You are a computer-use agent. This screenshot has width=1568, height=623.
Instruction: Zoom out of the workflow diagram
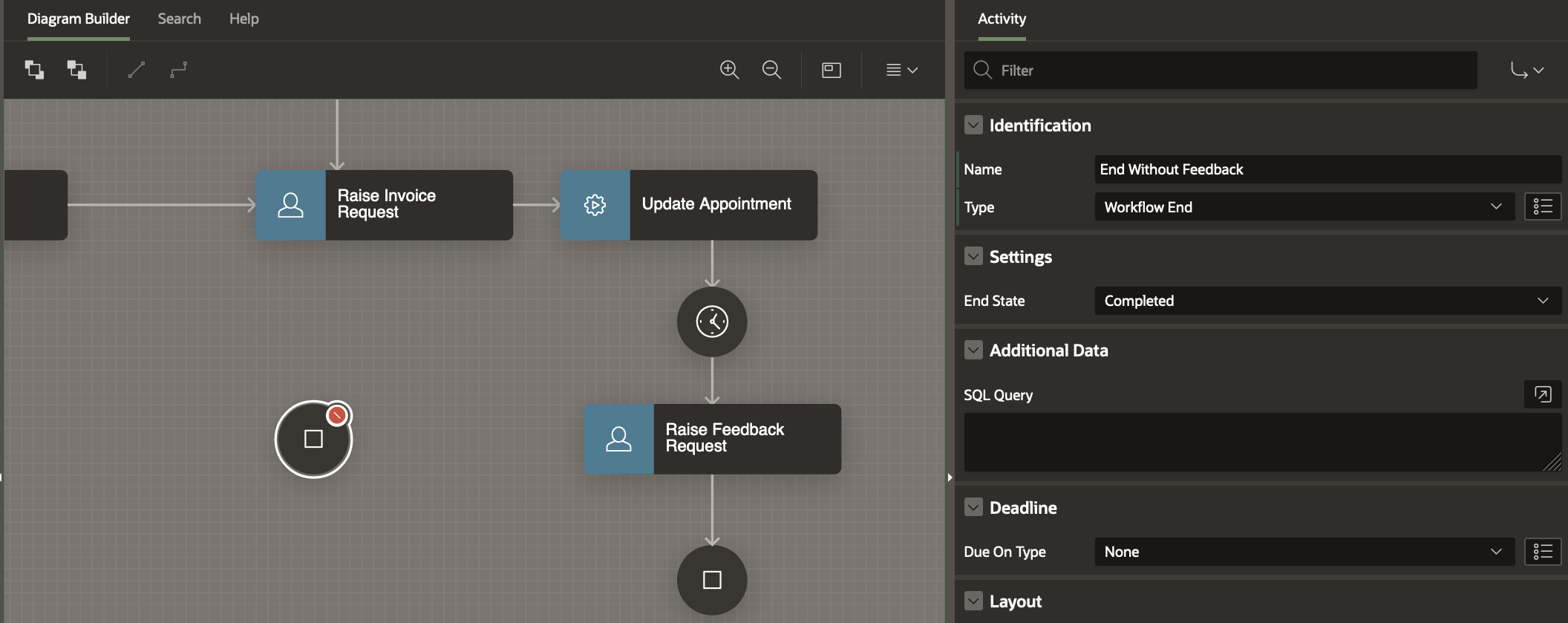pyautogui.click(x=771, y=70)
